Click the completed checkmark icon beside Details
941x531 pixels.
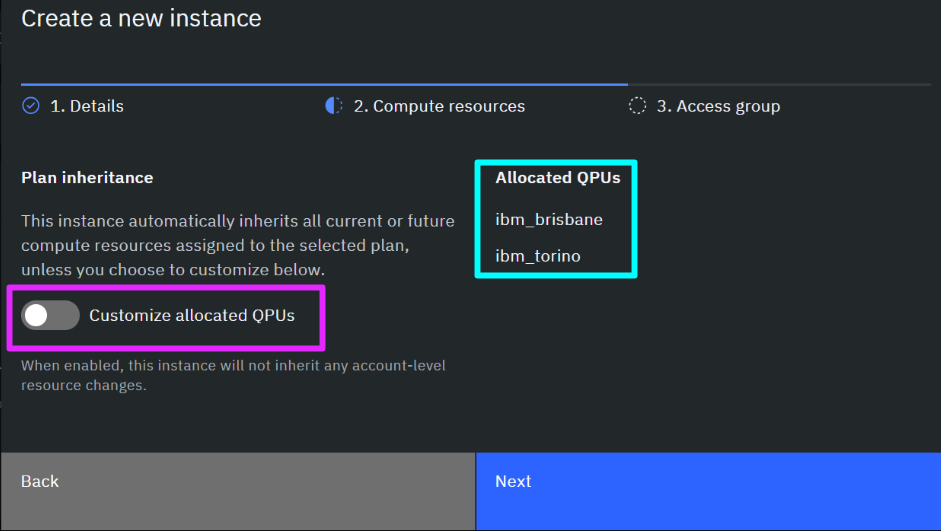coord(31,106)
